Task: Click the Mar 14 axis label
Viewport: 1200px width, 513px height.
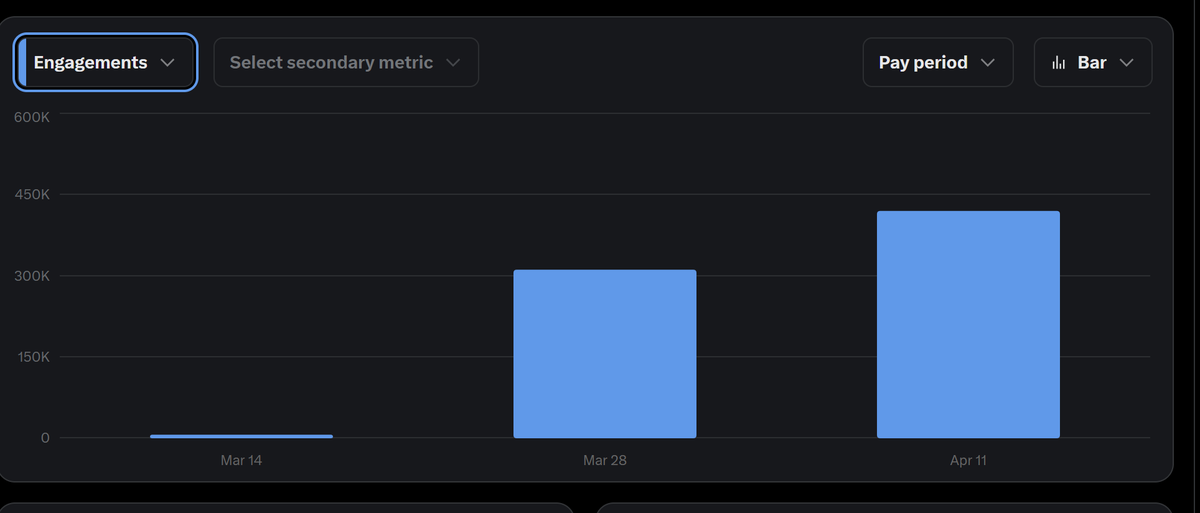Action: click(241, 461)
